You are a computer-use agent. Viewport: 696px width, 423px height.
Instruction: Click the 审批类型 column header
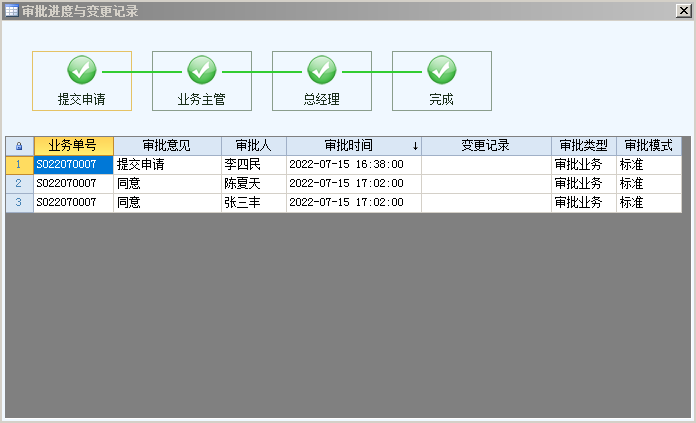coord(583,146)
